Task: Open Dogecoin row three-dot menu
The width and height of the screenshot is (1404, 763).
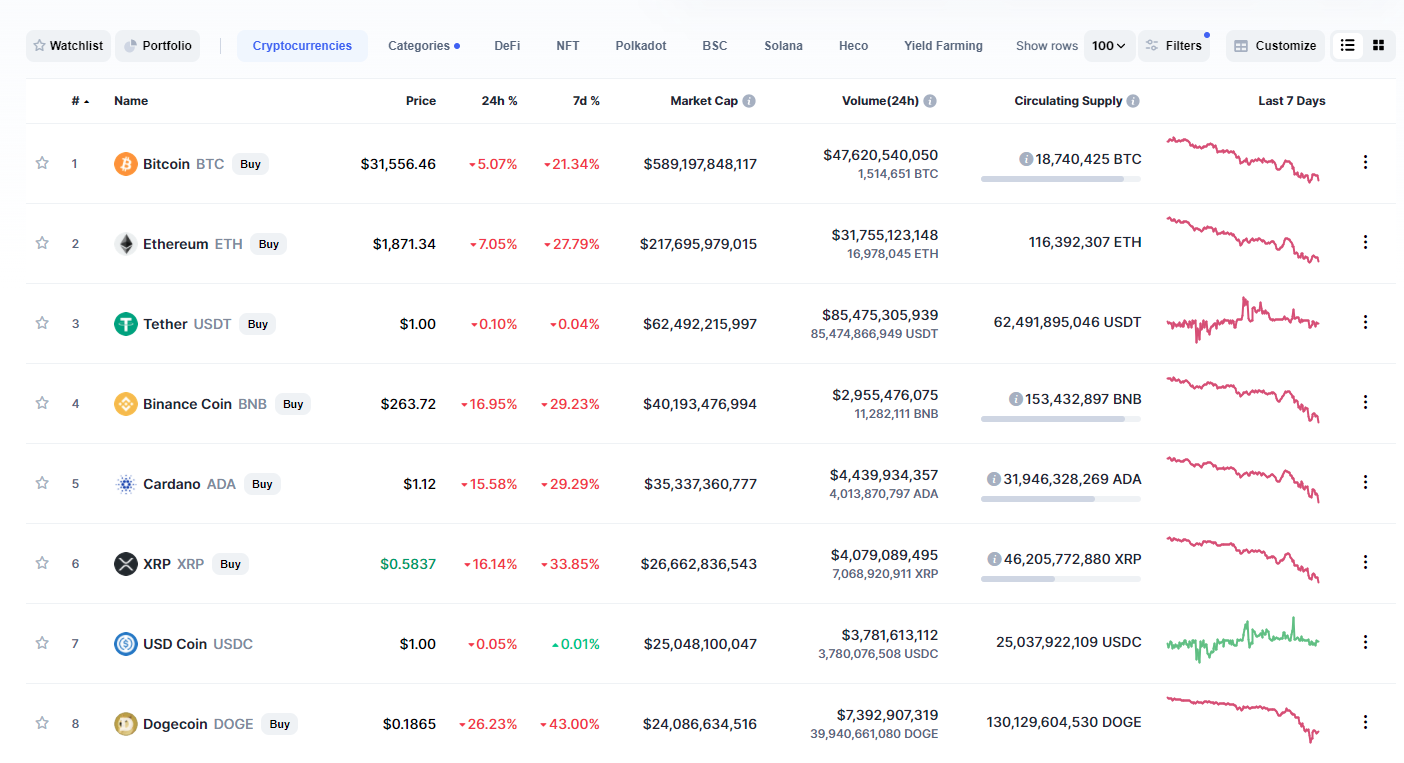Action: tap(1365, 722)
